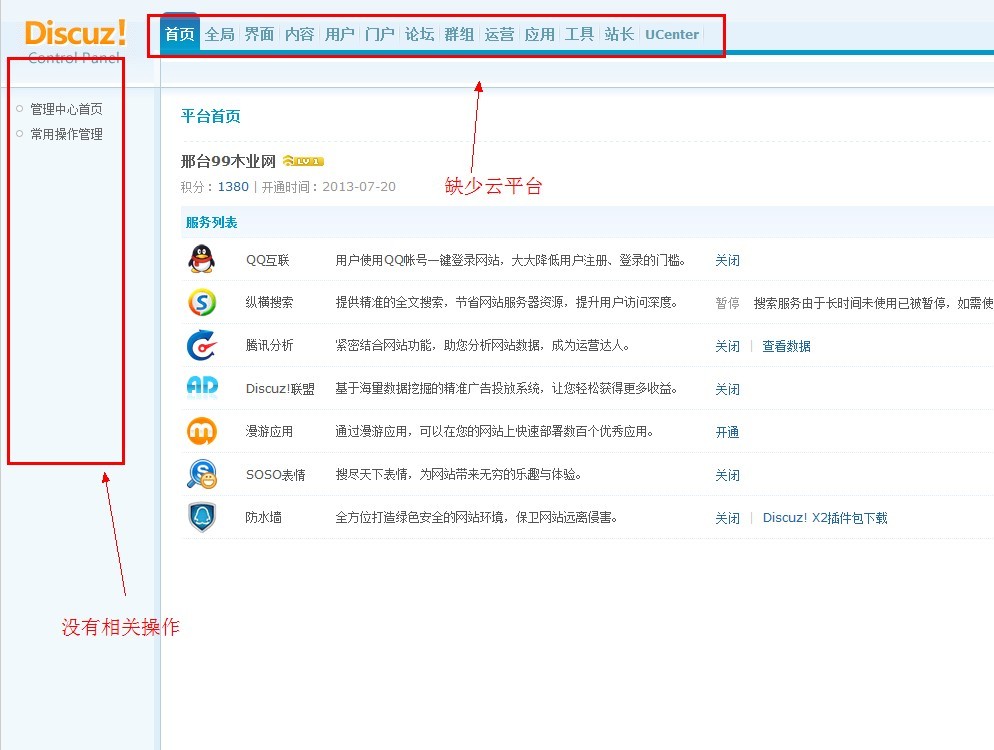Click the 漫游应用 orange icon
994x750 pixels.
[202, 431]
